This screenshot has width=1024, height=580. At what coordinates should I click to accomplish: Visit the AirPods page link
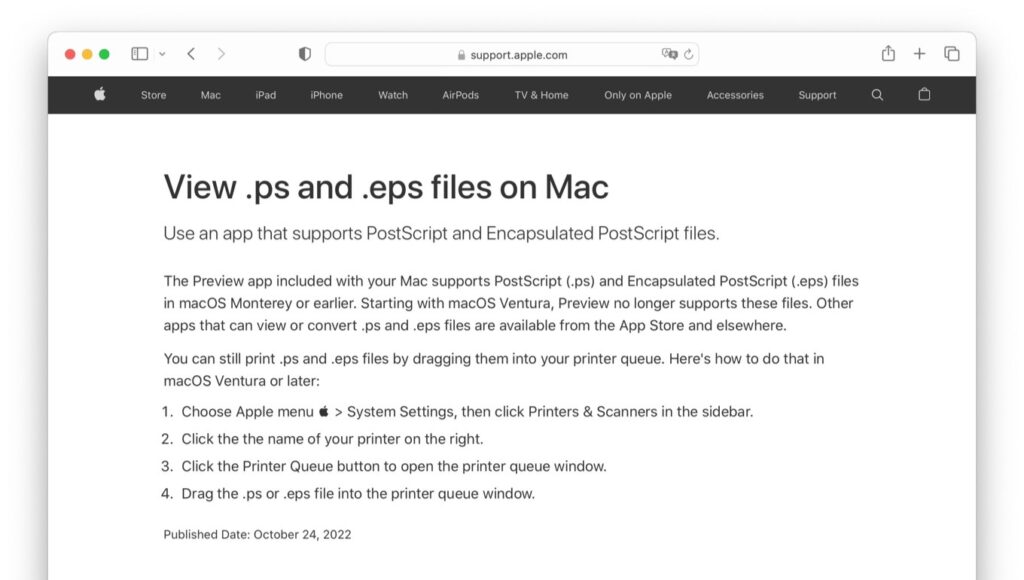coord(459,95)
